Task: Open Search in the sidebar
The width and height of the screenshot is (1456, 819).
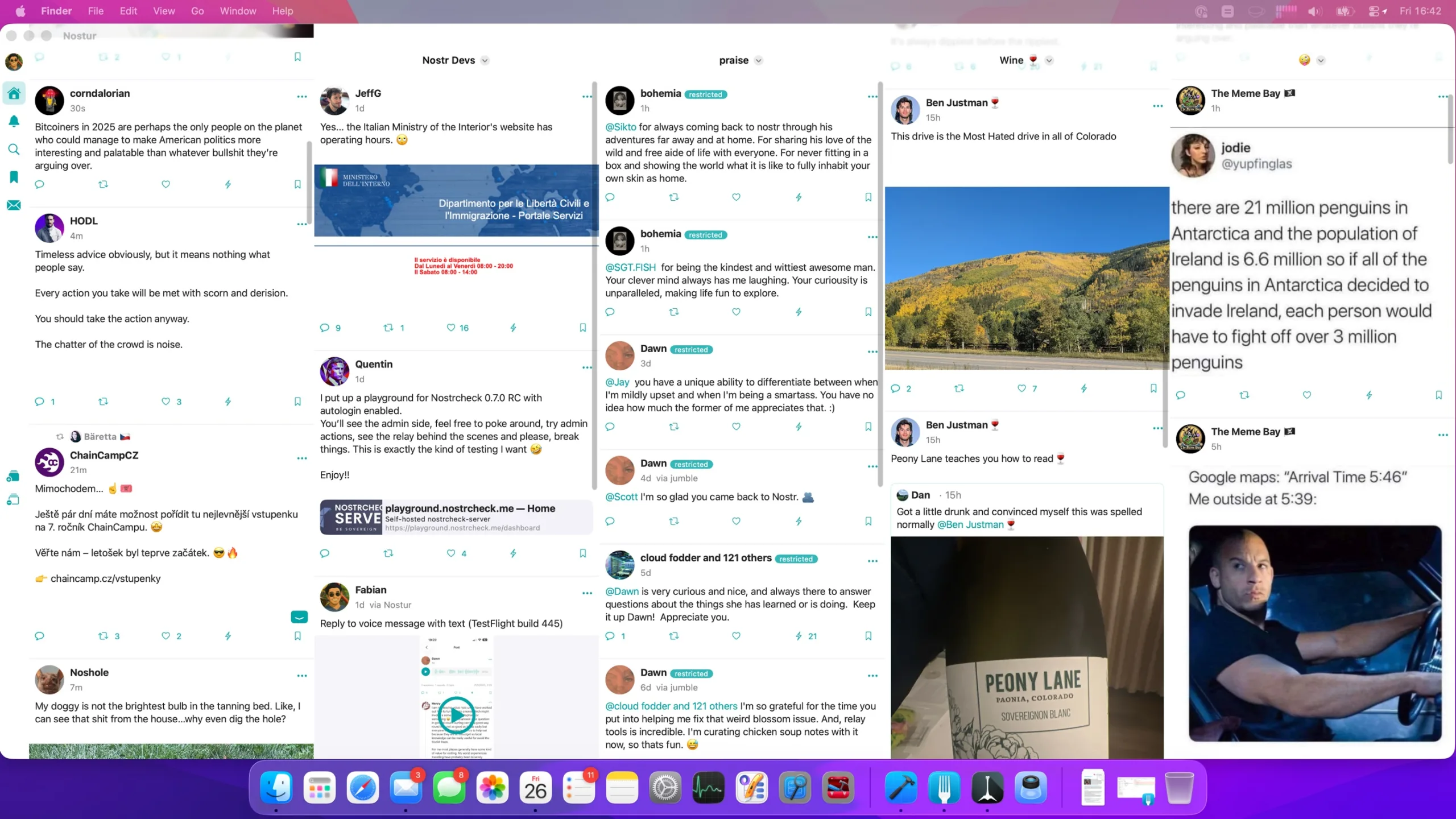Action: point(14,150)
